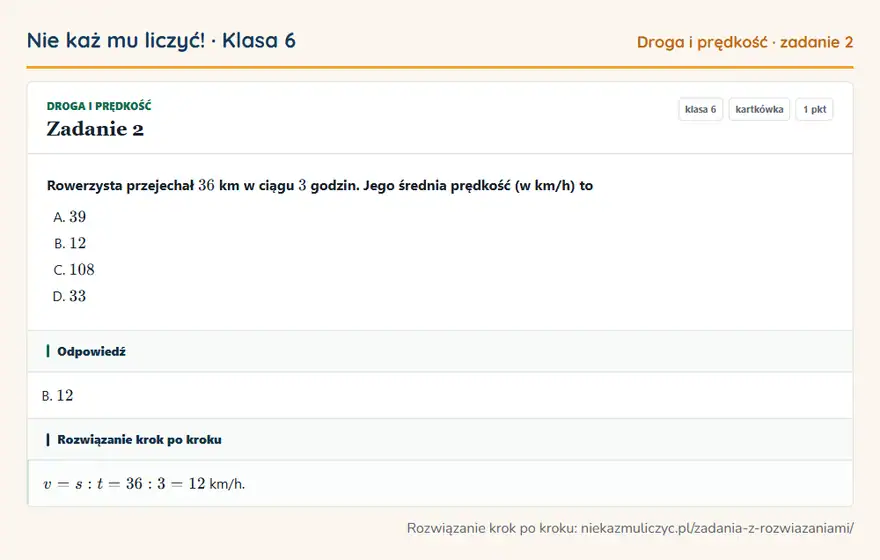This screenshot has width=880, height=560.
Task: Click the 'Zadanie 2' heading
Action: coord(95,129)
